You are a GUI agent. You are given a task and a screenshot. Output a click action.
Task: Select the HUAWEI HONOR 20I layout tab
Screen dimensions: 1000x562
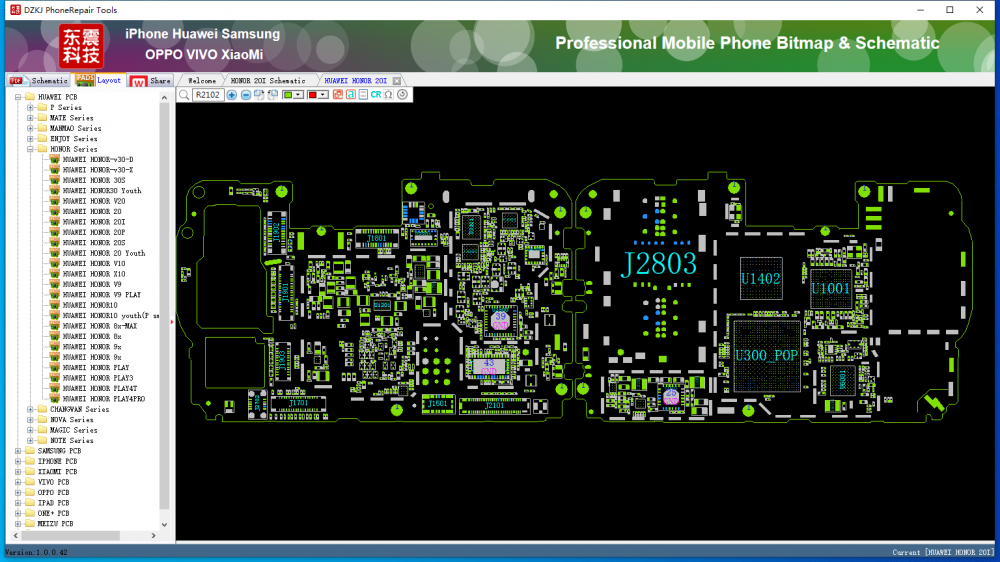(x=355, y=81)
